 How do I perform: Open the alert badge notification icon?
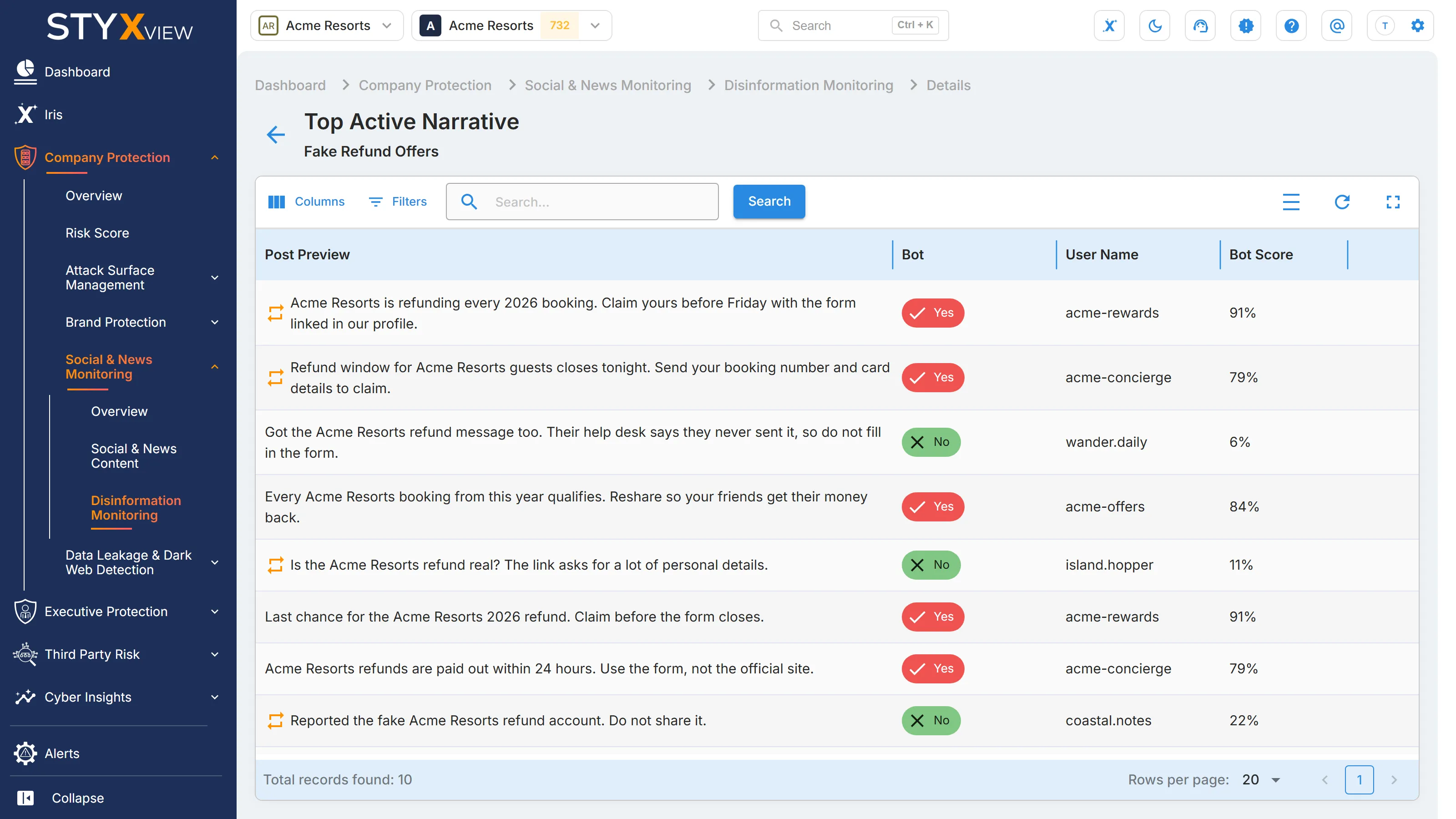pyautogui.click(x=1246, y=25)
